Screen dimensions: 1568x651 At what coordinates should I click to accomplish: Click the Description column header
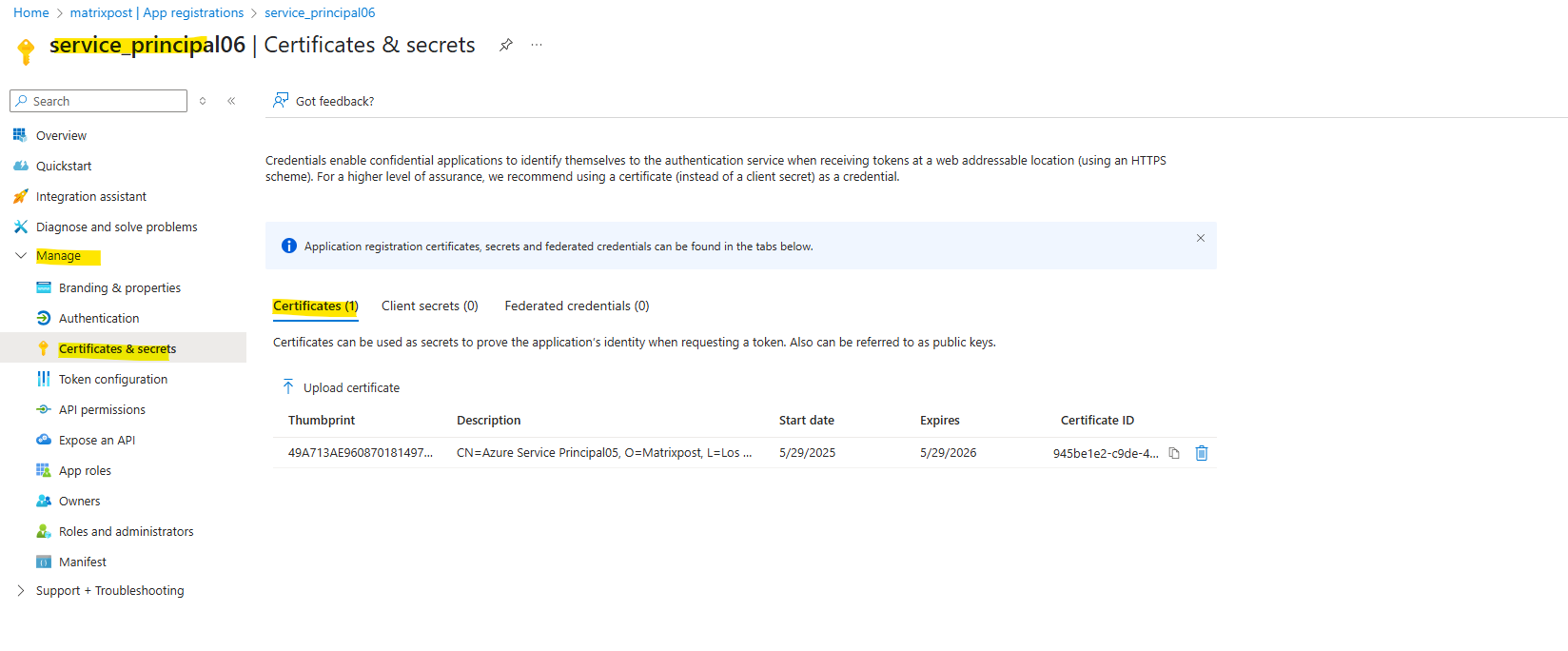[x=489, y=420]
